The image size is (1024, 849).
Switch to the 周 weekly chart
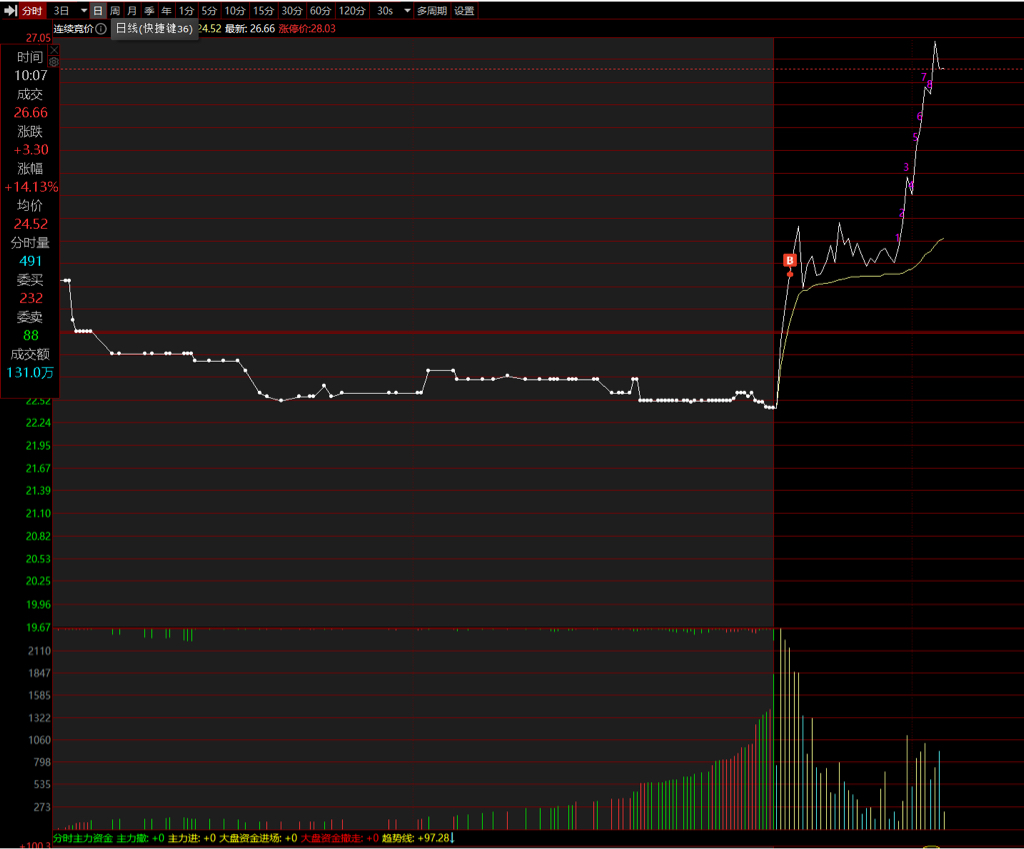tap(115, 10)
